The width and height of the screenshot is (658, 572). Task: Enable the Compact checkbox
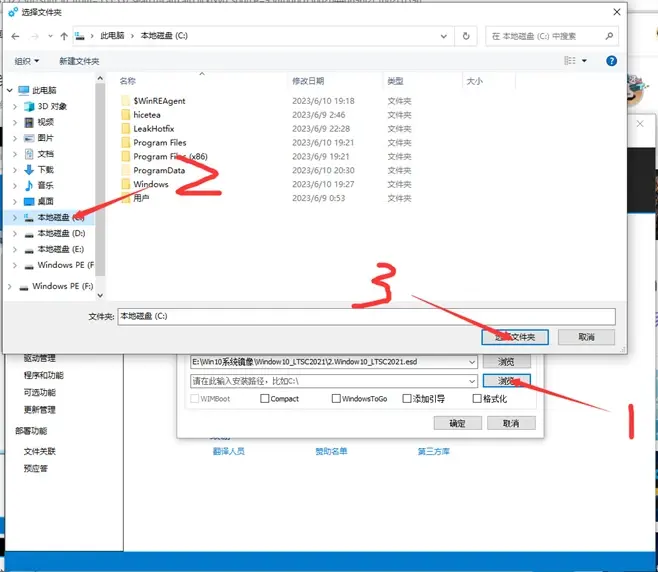tap(264, 398)
